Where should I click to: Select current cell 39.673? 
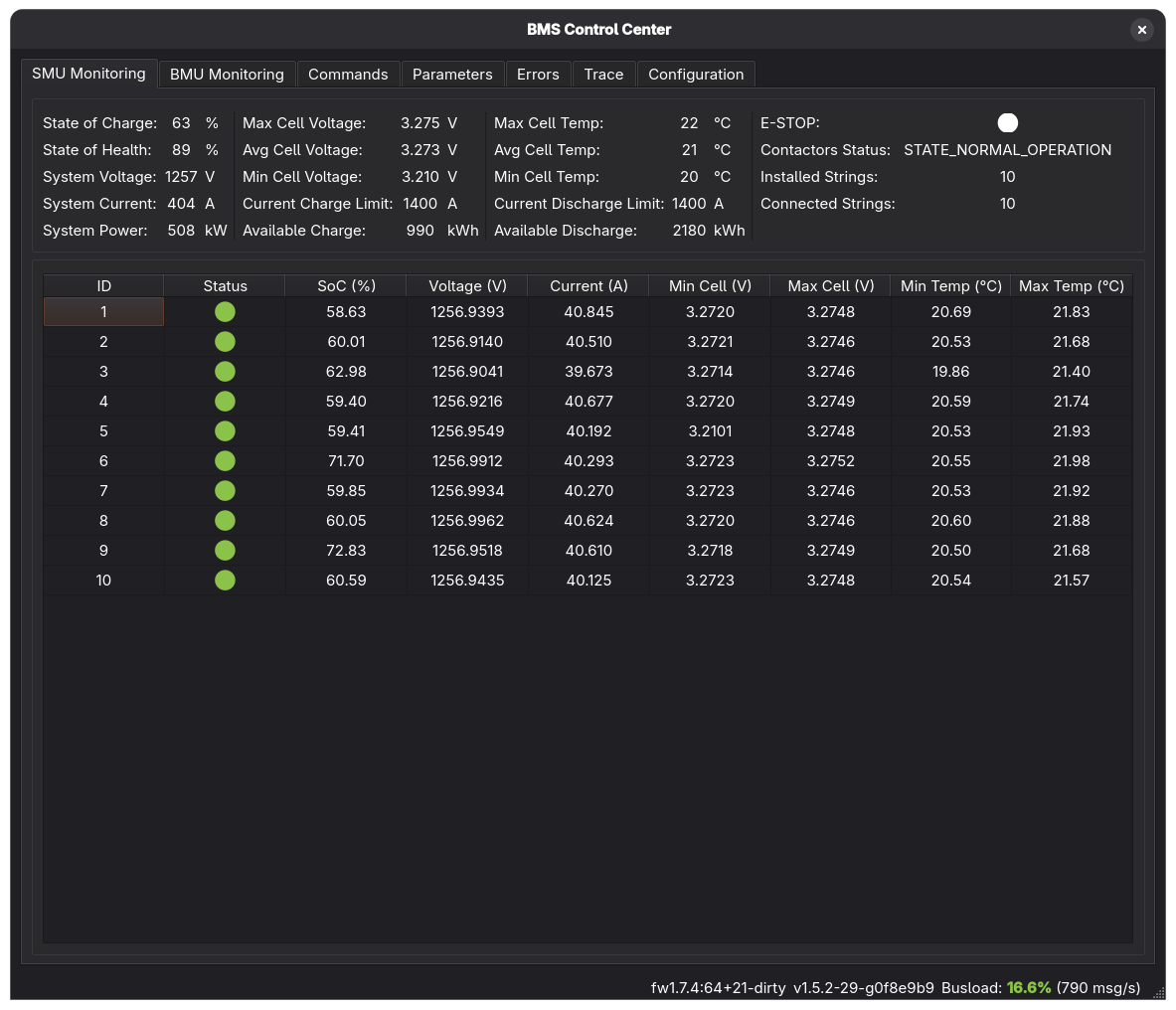[x=588, y=372]
